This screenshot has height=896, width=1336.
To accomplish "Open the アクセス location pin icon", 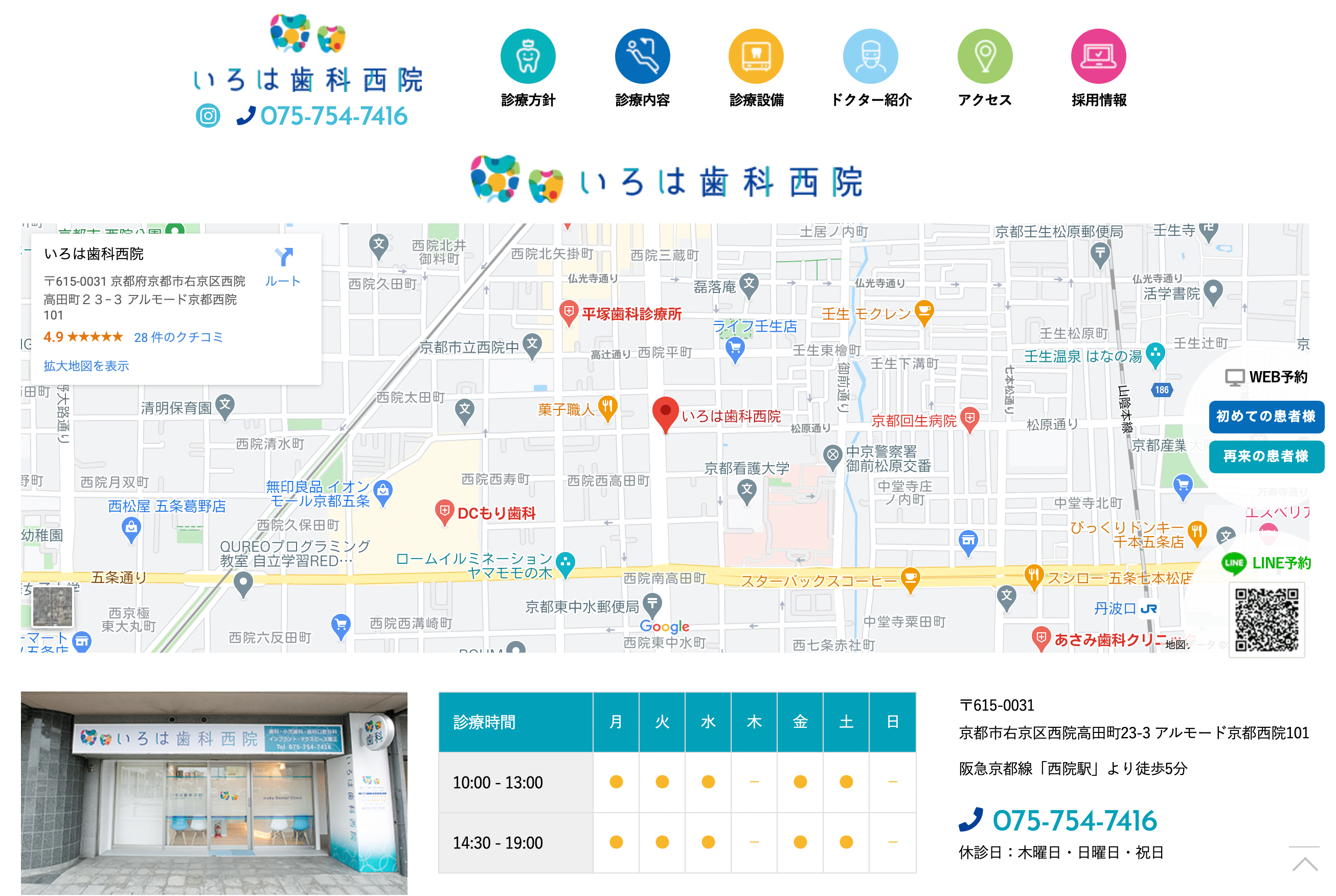I will 984,56.
